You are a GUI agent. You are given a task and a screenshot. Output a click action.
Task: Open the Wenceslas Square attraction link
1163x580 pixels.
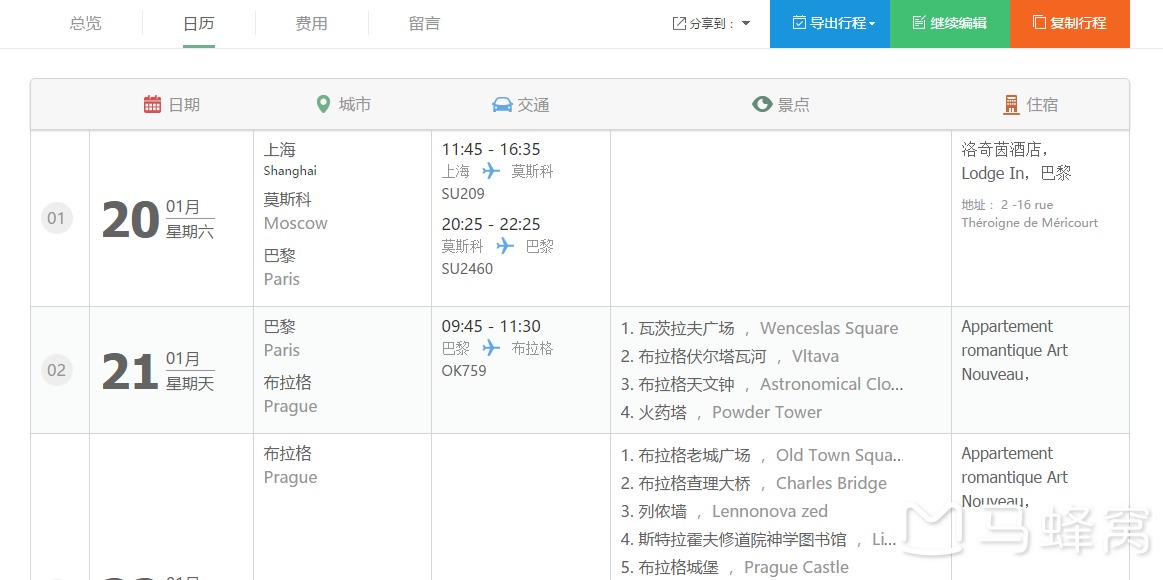pos(829,329)
